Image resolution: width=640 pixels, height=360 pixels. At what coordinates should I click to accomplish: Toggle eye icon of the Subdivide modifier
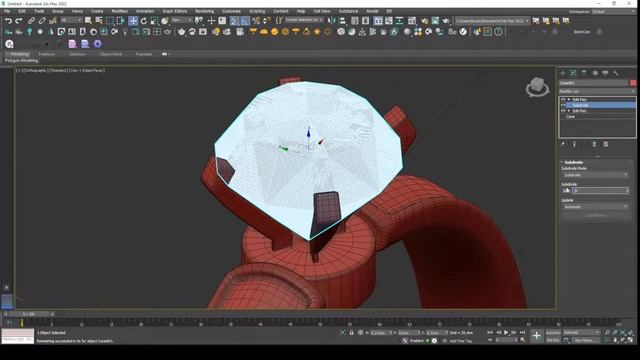coord(563,105)
